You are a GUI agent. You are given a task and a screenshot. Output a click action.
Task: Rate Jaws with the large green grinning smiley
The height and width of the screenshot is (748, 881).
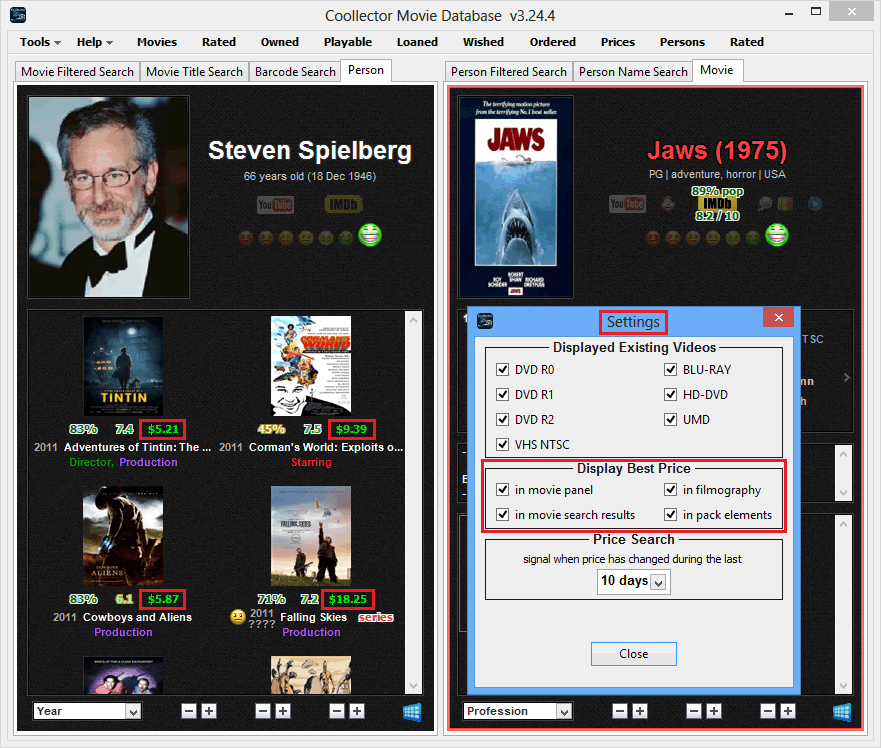777,235
